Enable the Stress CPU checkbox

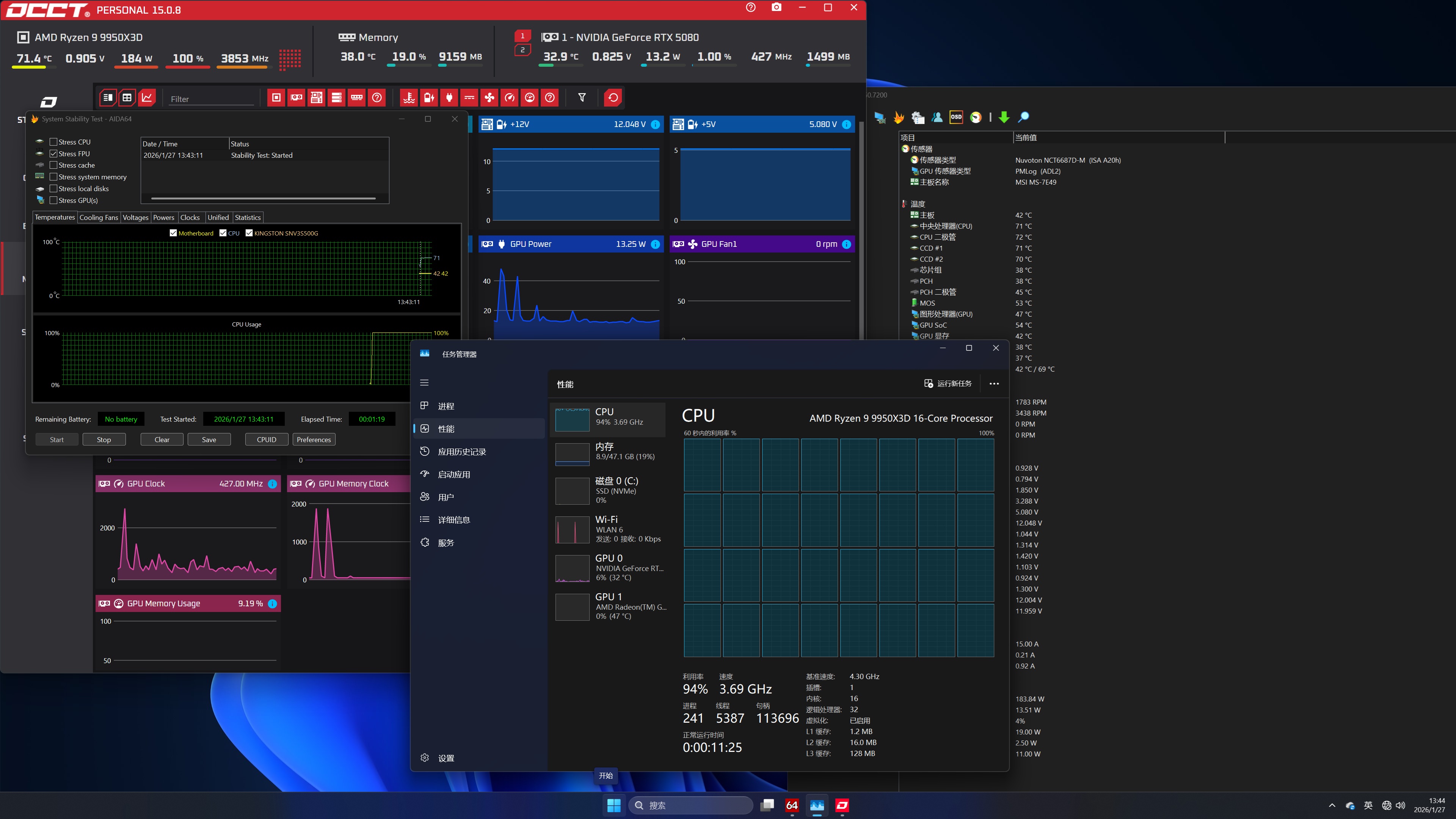pyautogui.click(x=54, y=142)
